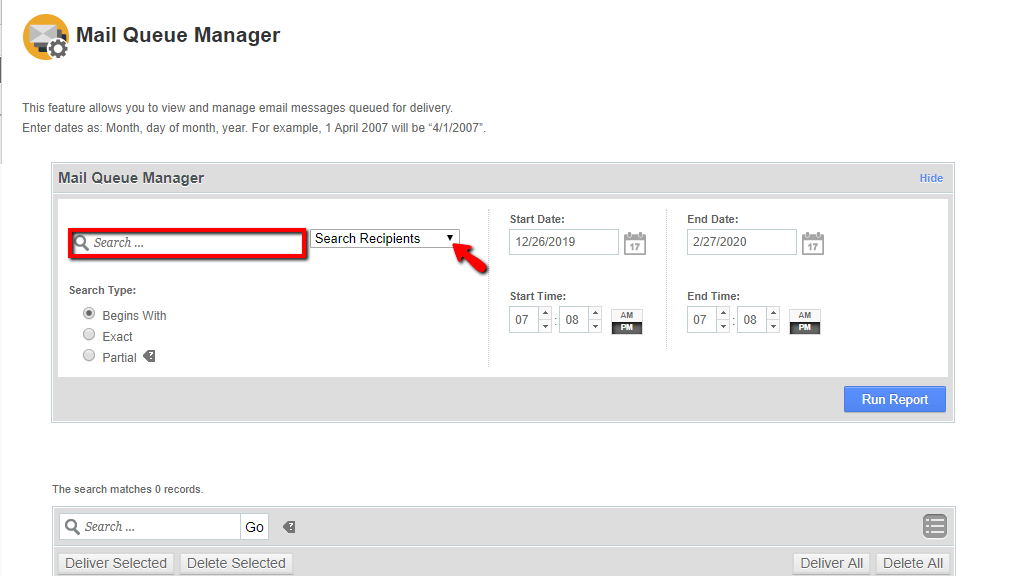
Task: Click the Start Time hour field 07
Action: [524, 320]
